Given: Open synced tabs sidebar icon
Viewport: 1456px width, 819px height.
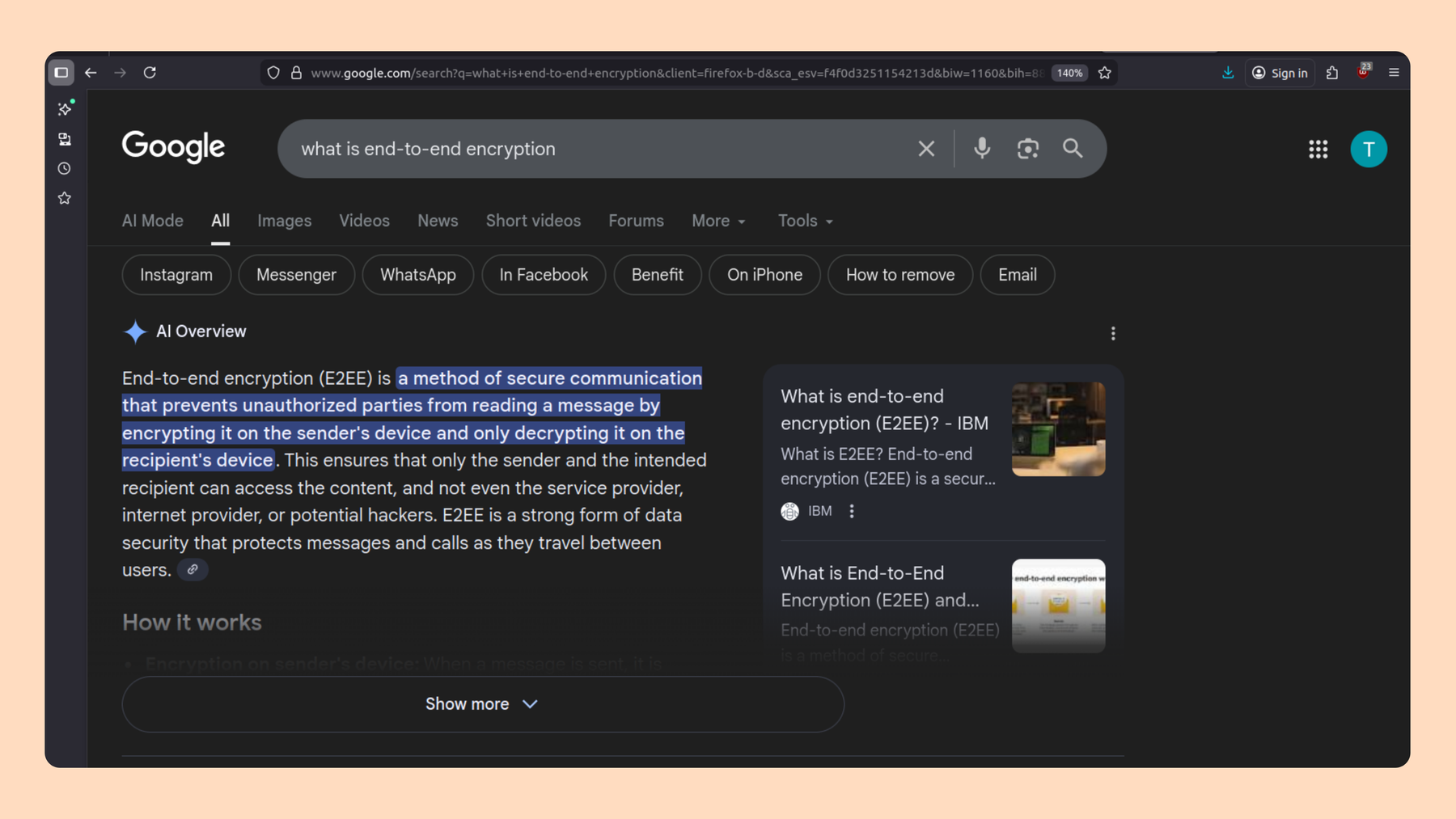Looking at the screenshot, I should 65,139.
